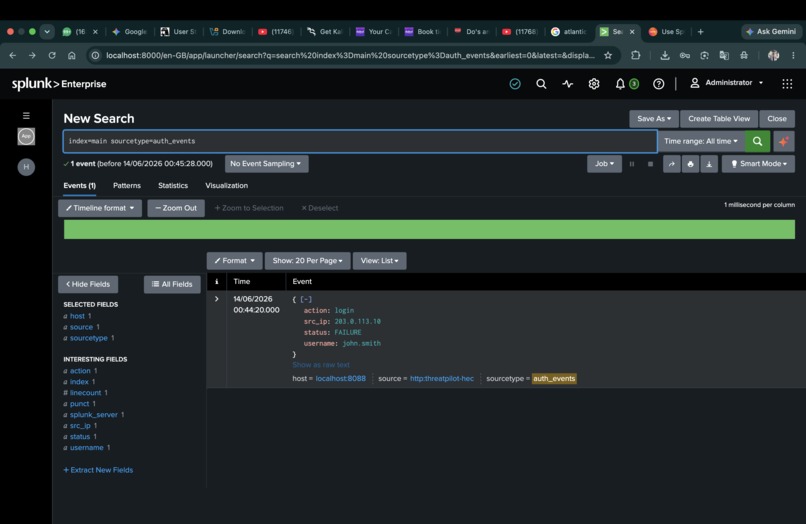This screenshot has width=806, height=524.
Task: Click the Ask Gemini button
Action: point(771,31)
